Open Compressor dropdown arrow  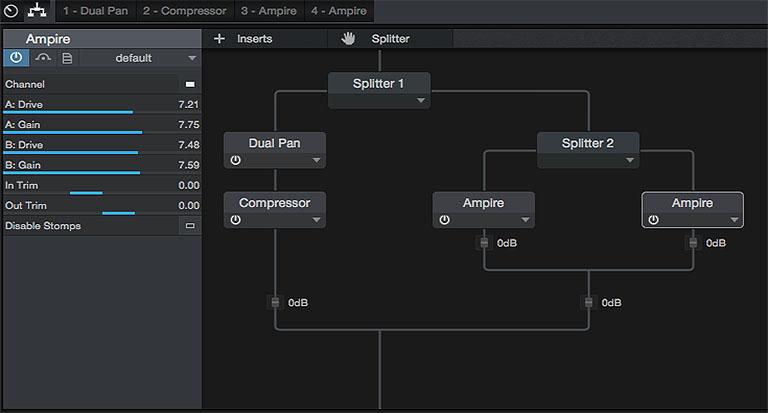pyautogui.click(x=316, y=220)
